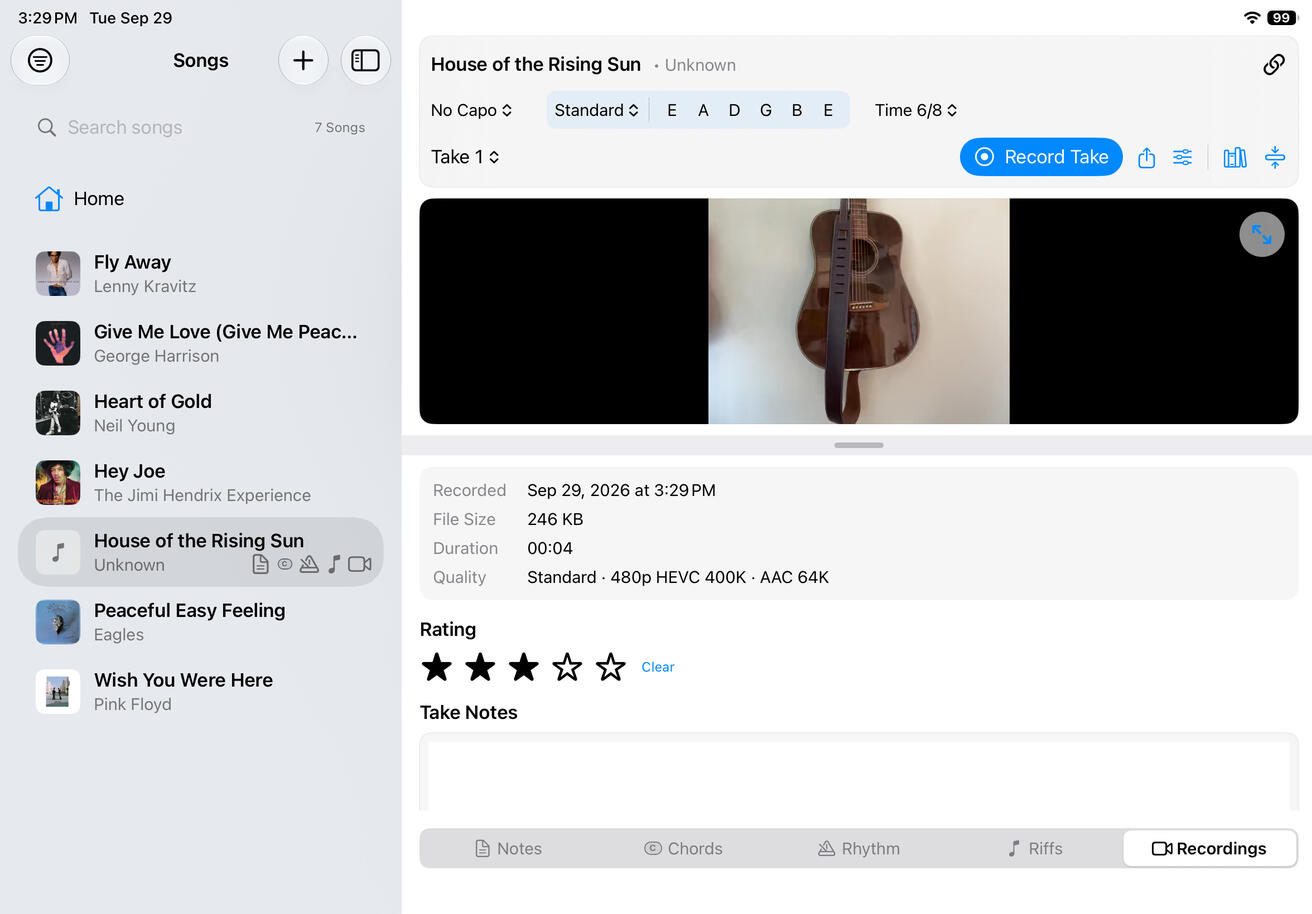This screenshot has height=914, width=1312.
Task: Click Fly Away album artwork thumbnail
Action: (x=58, y=274)
